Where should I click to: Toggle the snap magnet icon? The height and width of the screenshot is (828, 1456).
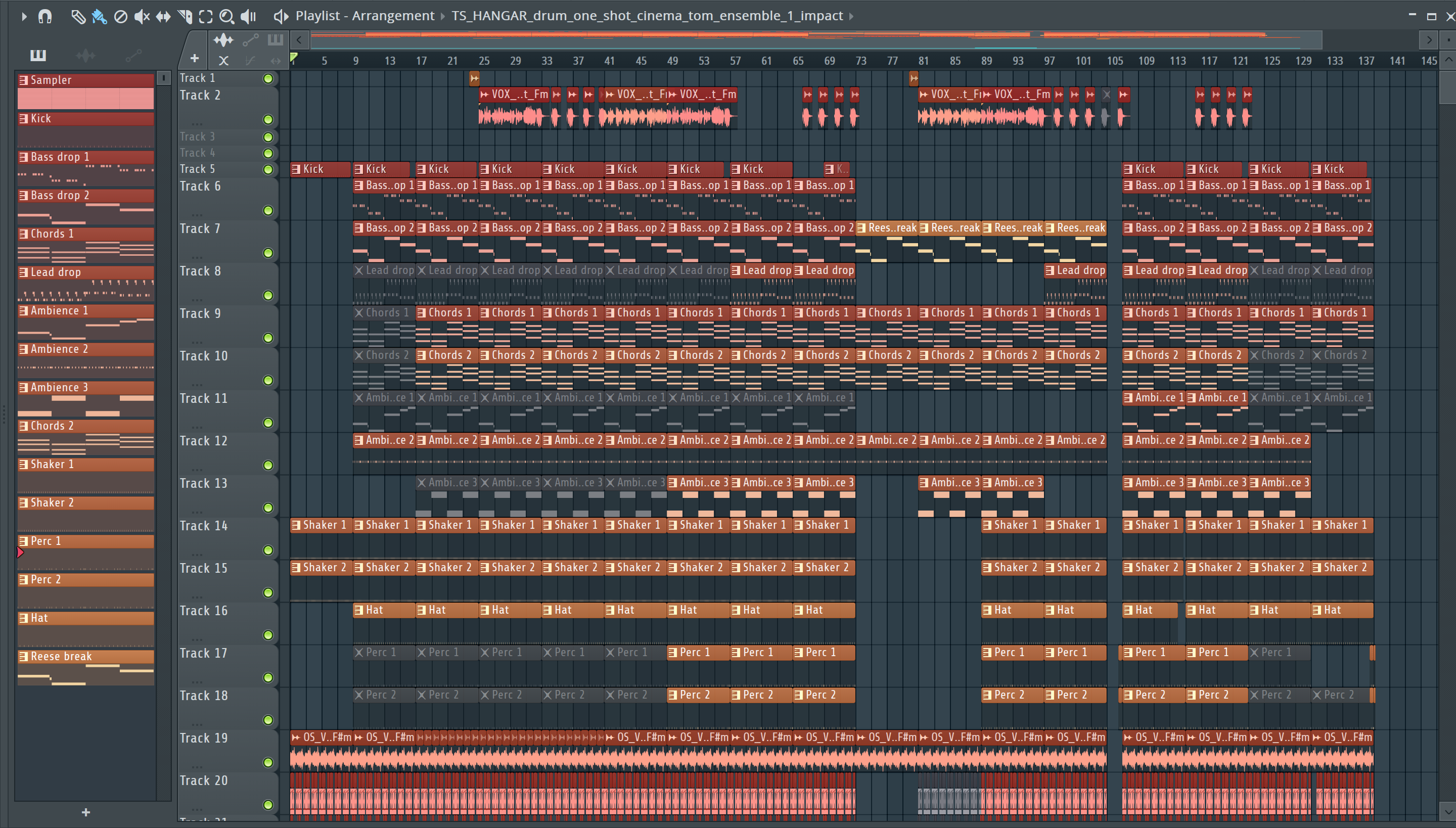click(x=45, y=17)
